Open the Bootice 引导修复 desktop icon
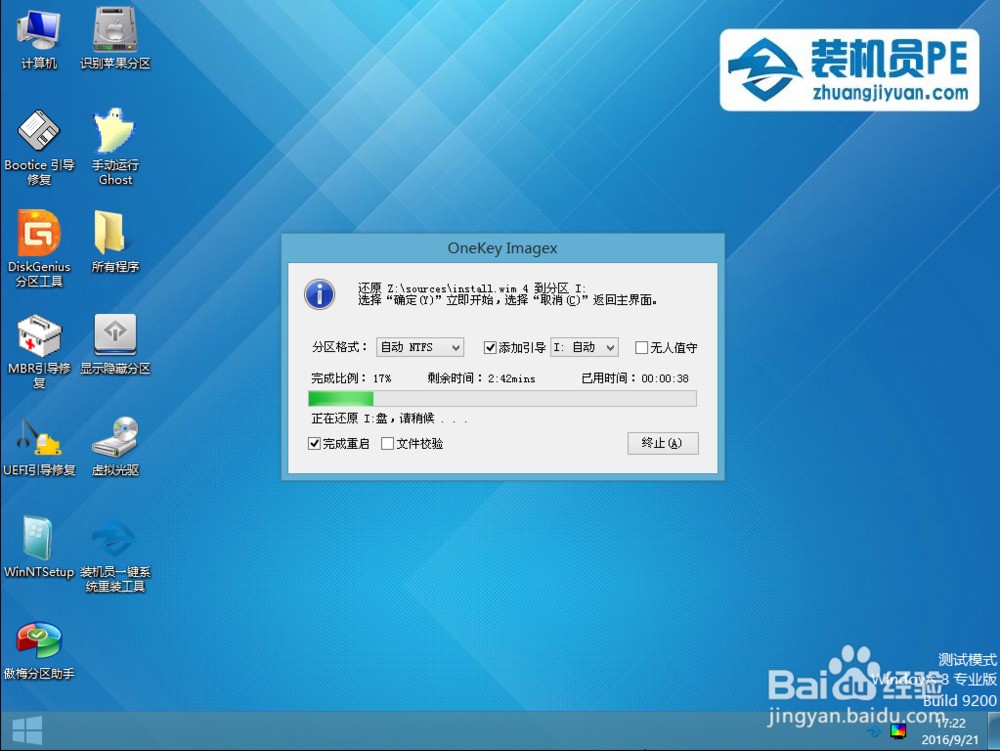The height and width of the screenshot is (751, 1000). click(x=39, y=147)
